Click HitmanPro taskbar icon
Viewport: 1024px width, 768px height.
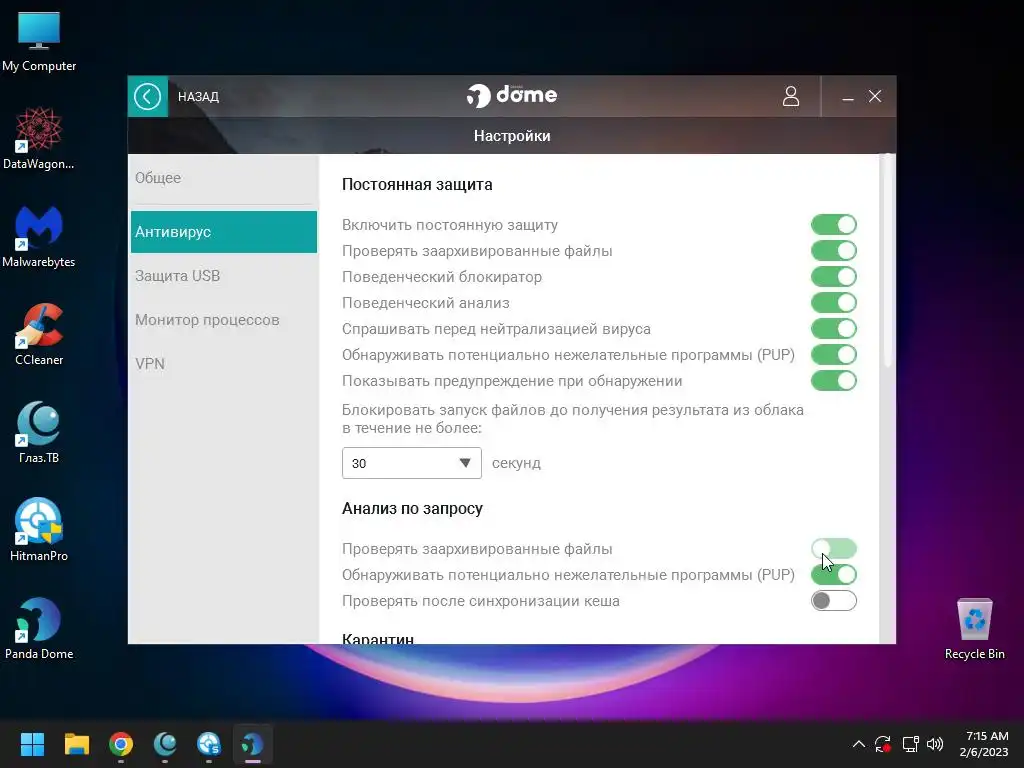(x=209, y=744)
